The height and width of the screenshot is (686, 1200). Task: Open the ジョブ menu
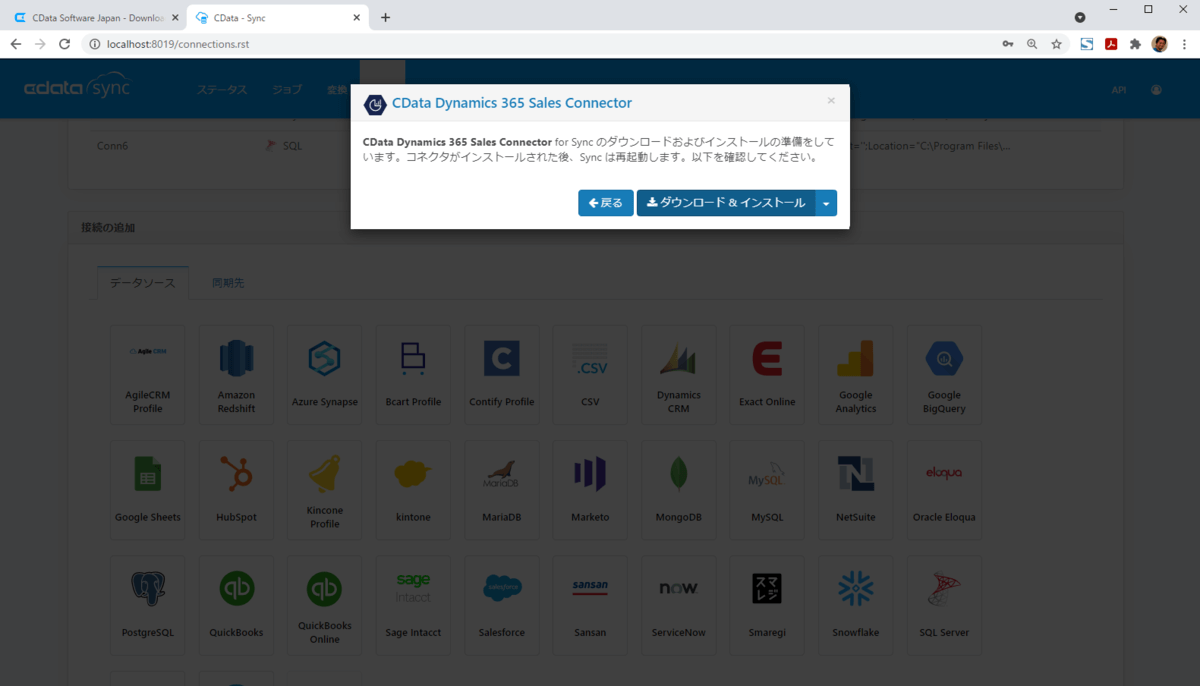tap(287, 90)
